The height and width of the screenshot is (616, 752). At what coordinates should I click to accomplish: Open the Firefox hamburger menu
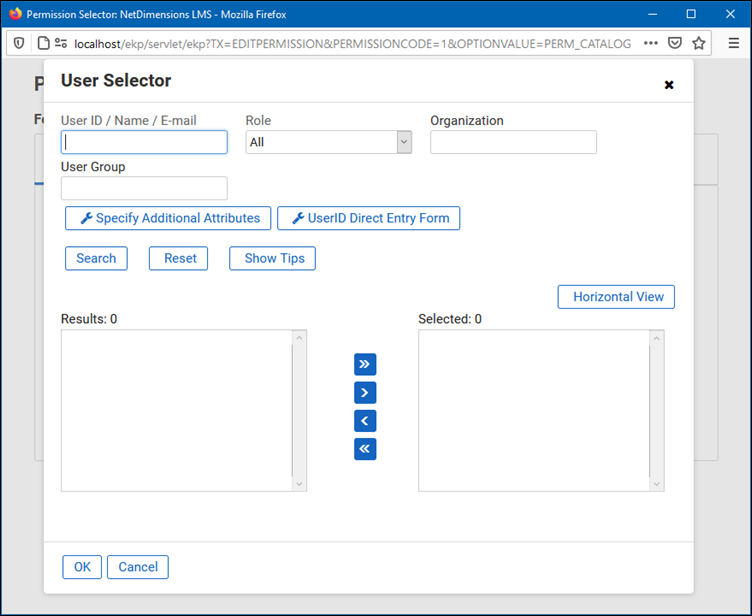click(x=729, y=43)
